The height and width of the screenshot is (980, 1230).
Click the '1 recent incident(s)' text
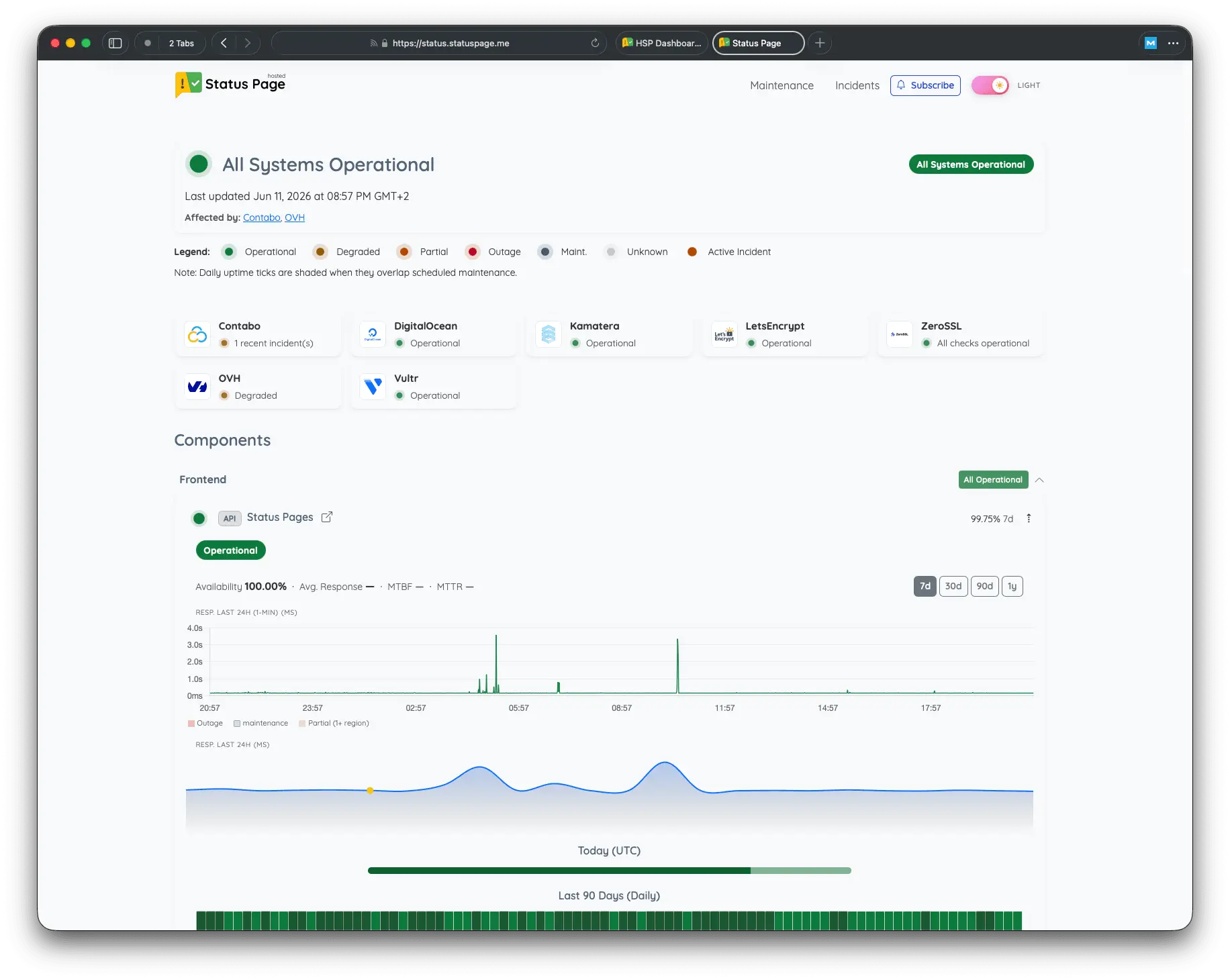[x=274, y=343]
